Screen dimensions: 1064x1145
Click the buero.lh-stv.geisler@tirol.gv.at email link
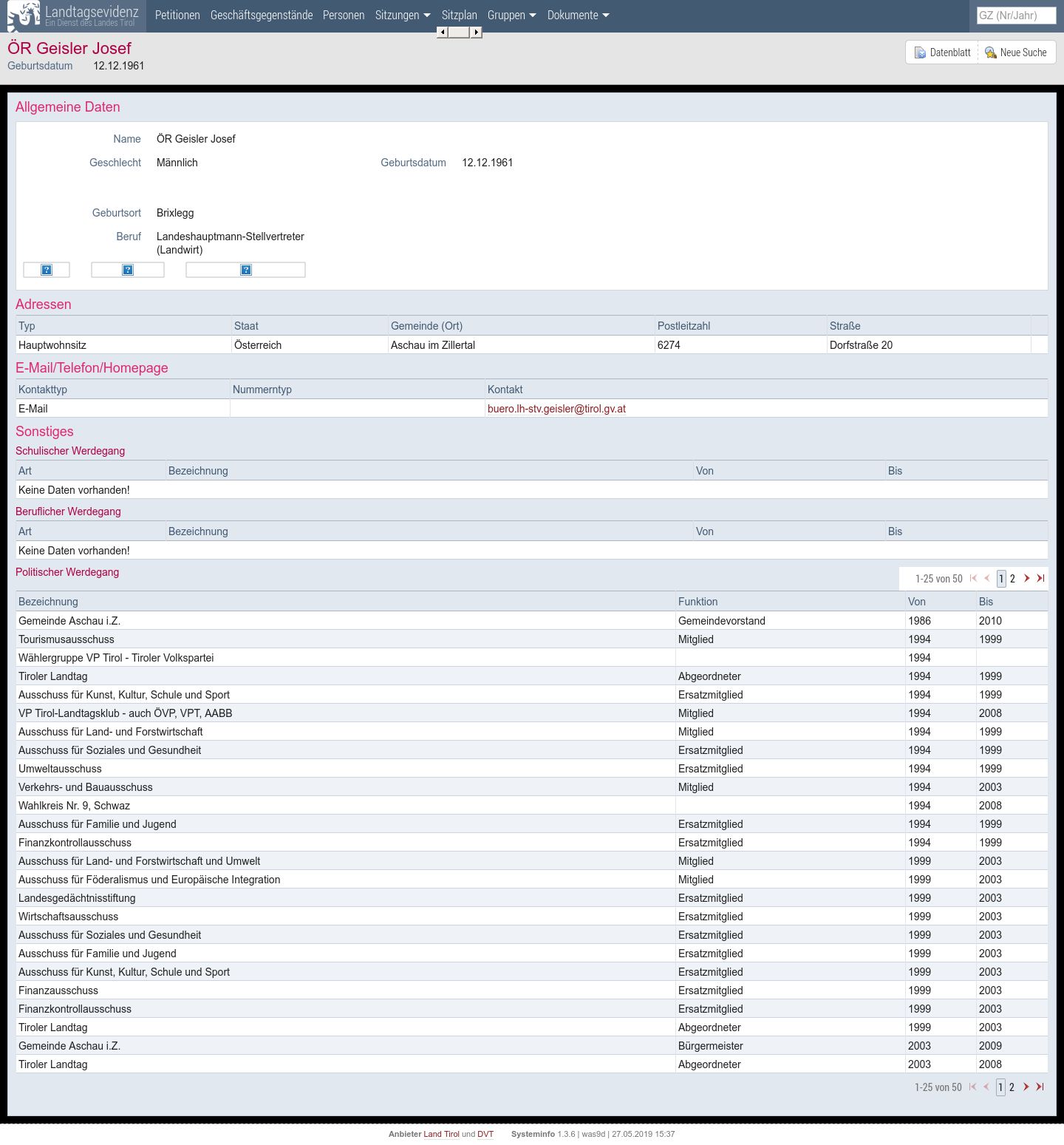click(x=556, y=409)
